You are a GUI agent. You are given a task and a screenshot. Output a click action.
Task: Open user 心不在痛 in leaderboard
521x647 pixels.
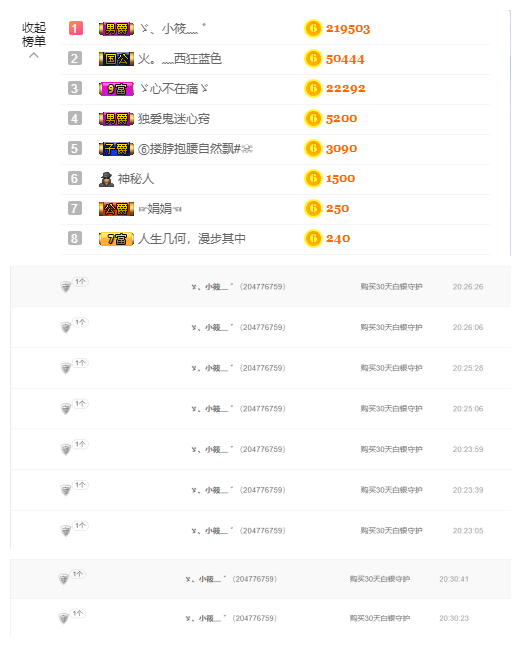pyautogui.click(x=174, y=88)
